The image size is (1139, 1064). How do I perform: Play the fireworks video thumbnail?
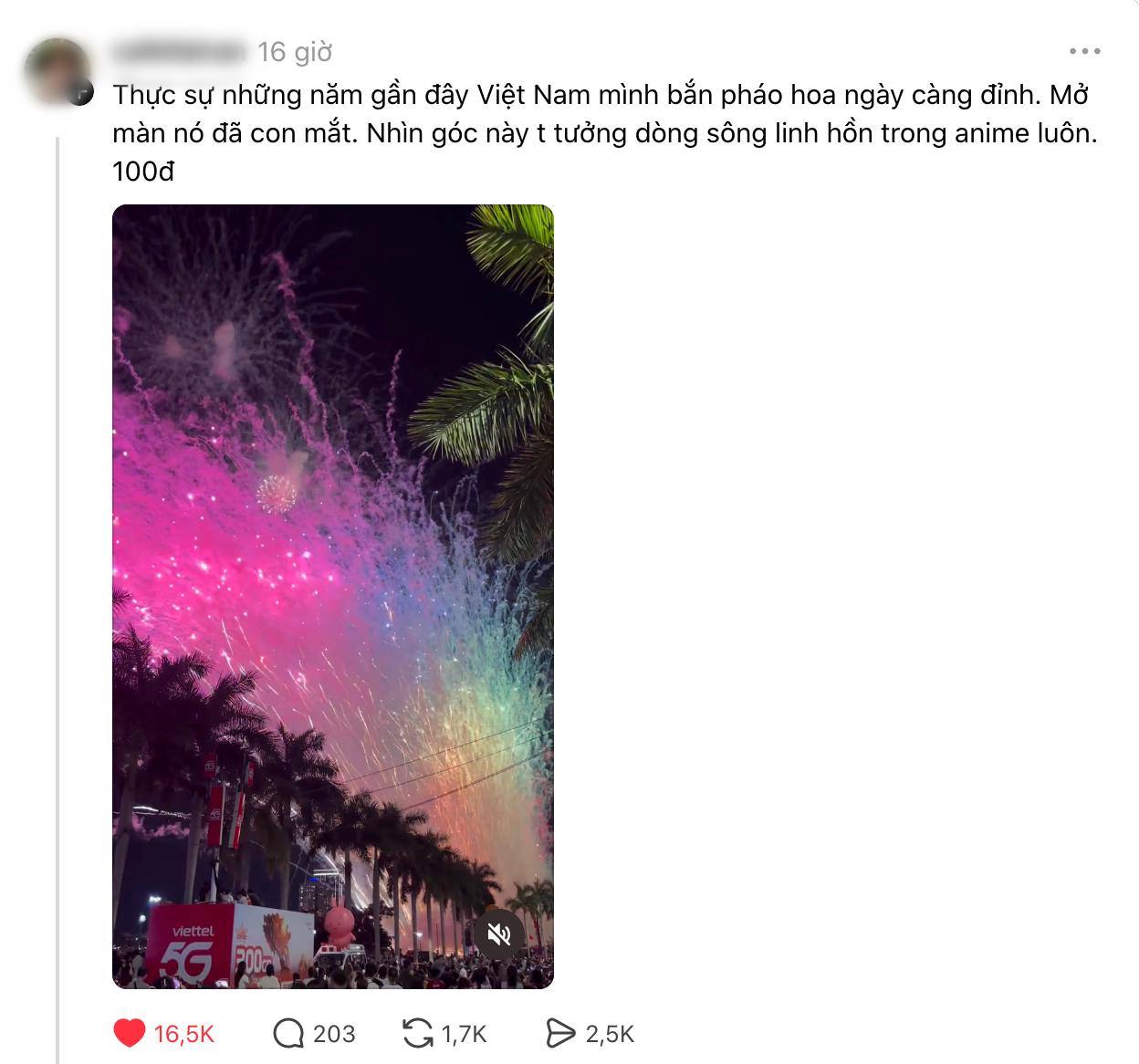(333, 597)
